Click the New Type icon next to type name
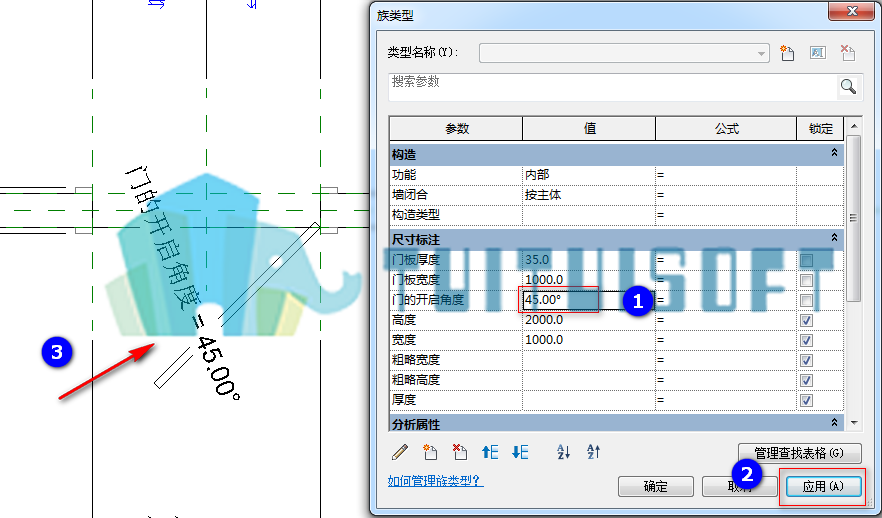 (787, 53)
